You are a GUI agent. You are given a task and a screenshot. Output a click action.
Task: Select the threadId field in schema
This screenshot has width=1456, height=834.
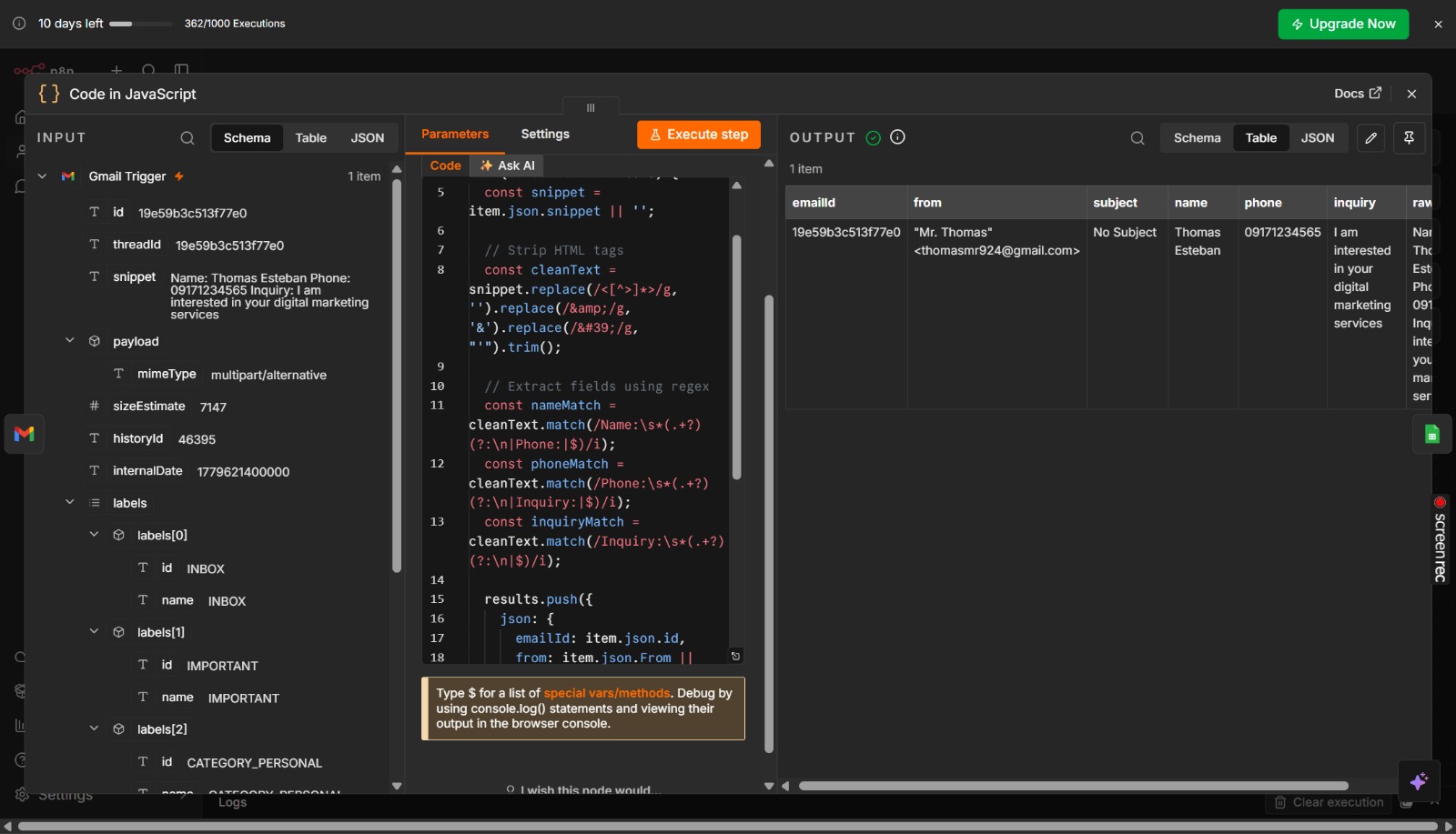tap(136, 245)
